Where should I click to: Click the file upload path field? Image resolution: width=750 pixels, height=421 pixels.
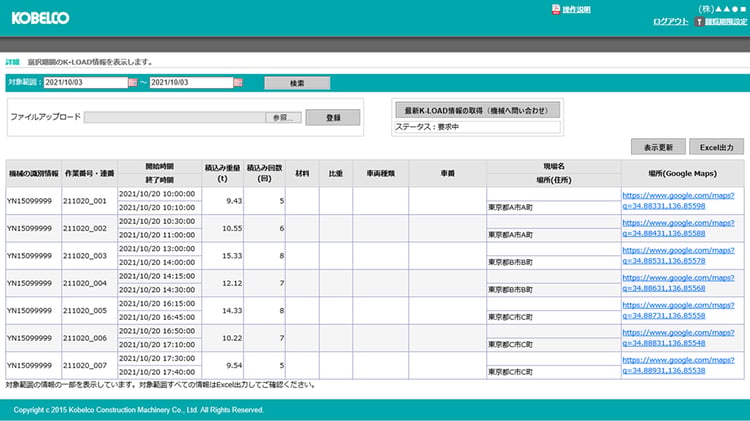click(x=175, y=117)
